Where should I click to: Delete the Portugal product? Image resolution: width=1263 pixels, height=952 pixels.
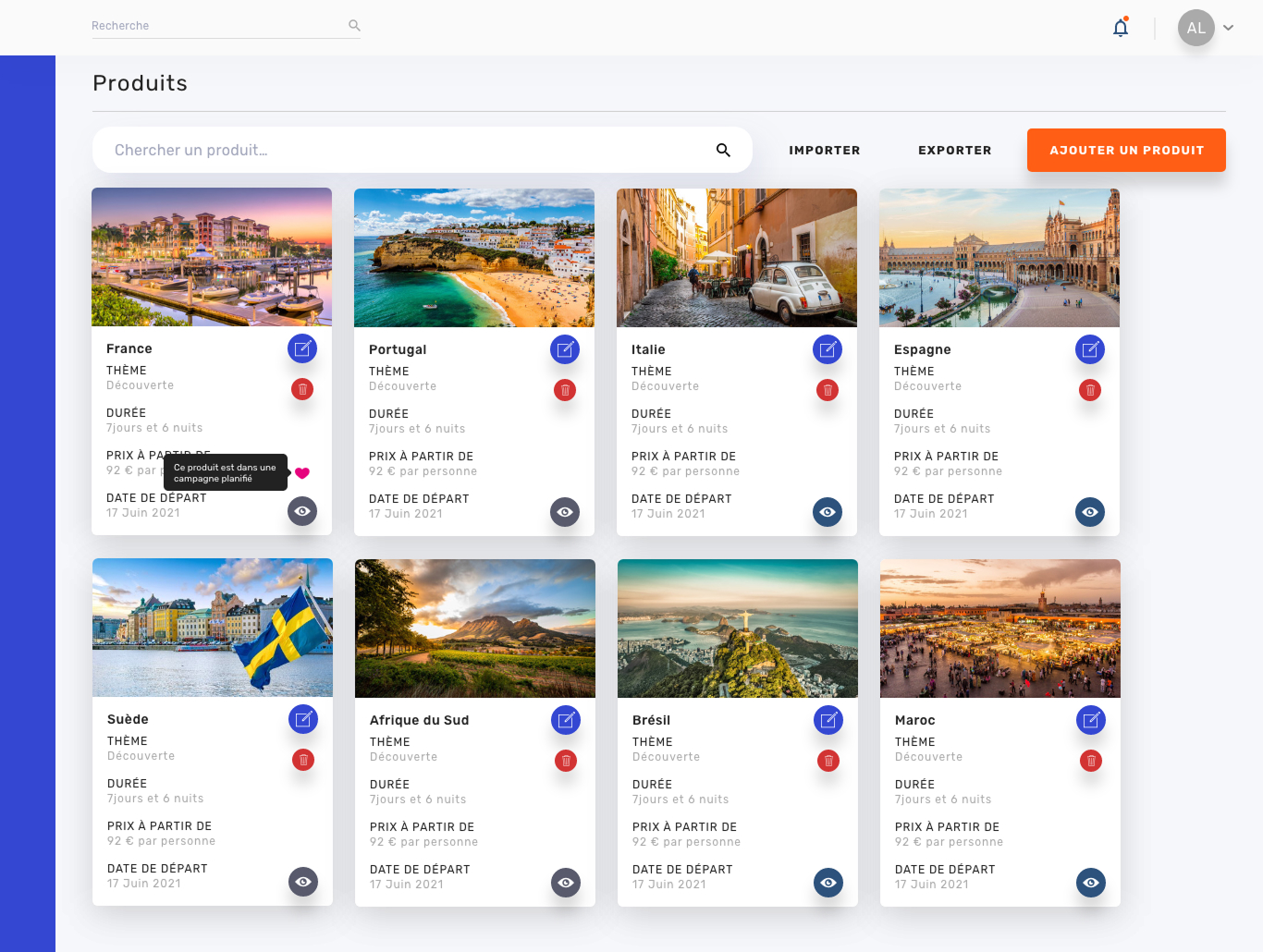pos(565,390)
